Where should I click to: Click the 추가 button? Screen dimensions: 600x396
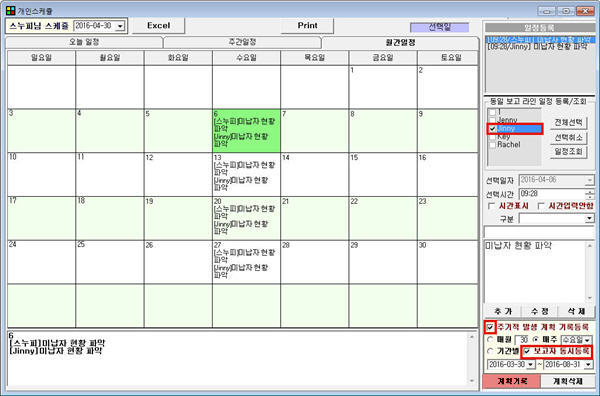(503, 311)
